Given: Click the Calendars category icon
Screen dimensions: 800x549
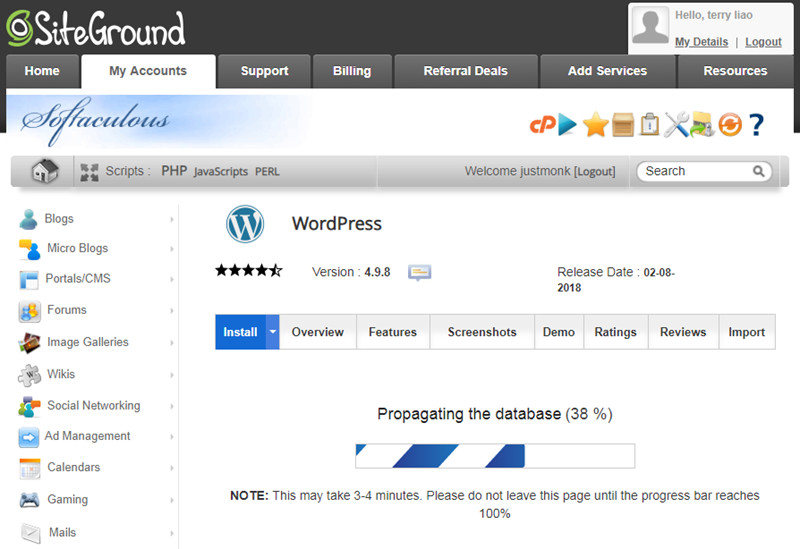Looking at the screenshot, I should (x=30, y=468).
